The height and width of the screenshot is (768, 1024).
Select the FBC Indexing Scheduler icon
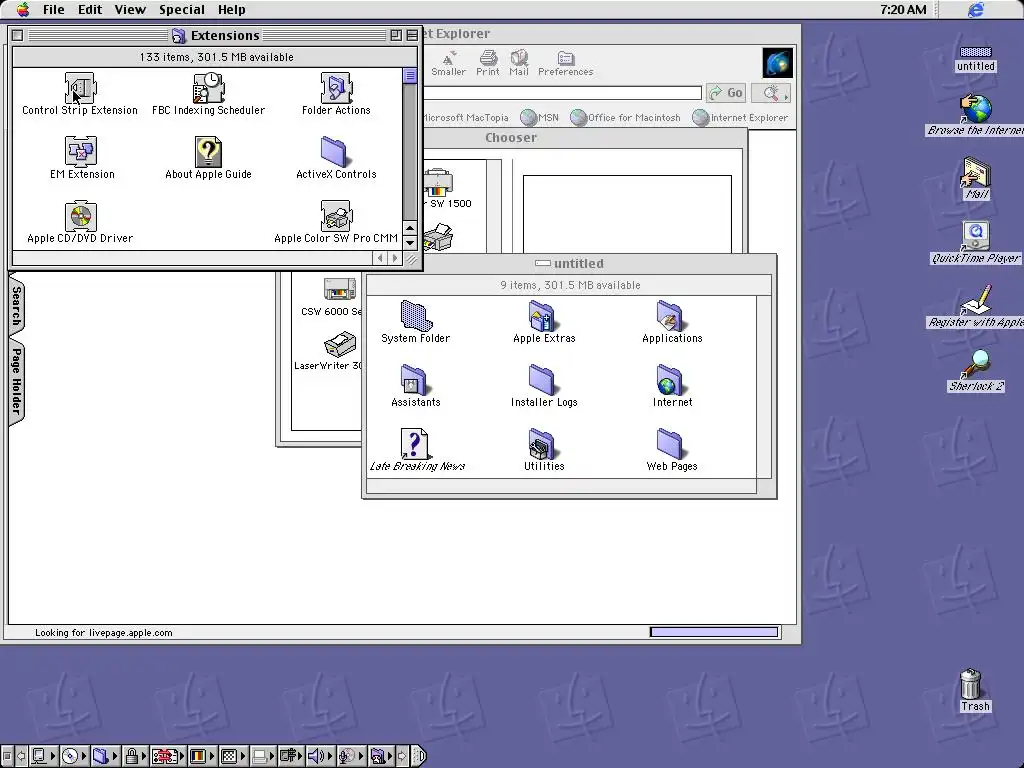pos(208,88)
